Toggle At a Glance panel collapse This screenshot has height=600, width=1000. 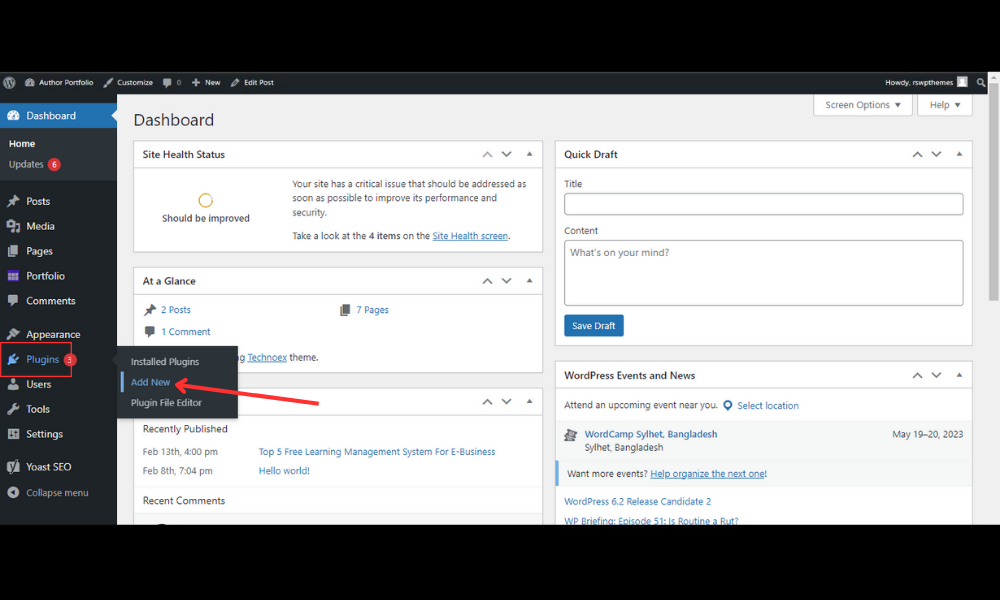(x=529, y=281)
